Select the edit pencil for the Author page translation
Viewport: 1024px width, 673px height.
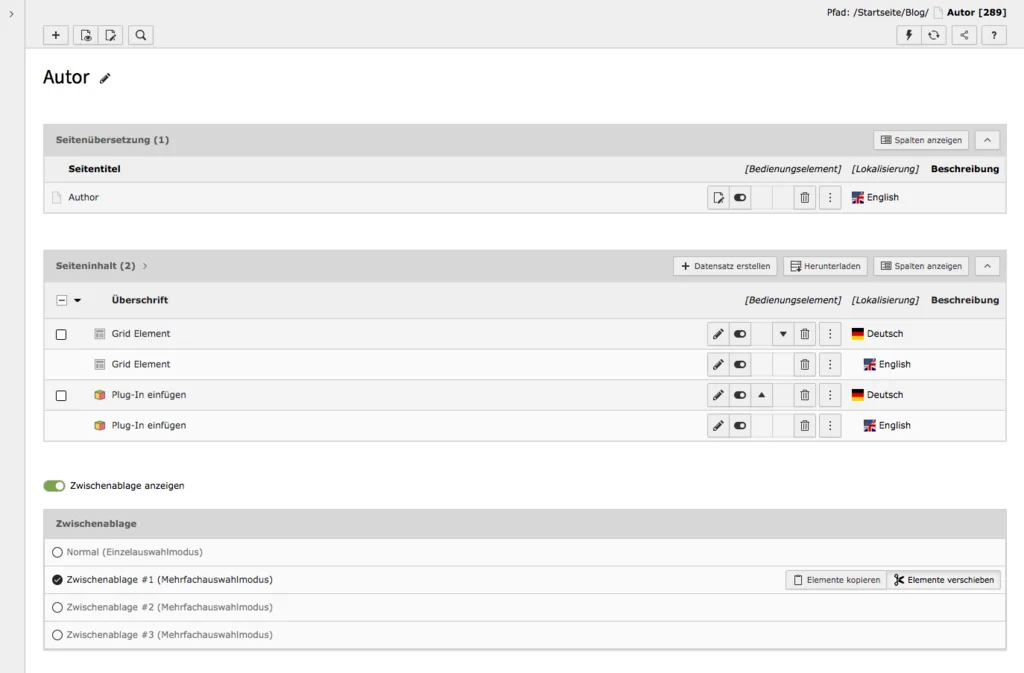[718, 197]
